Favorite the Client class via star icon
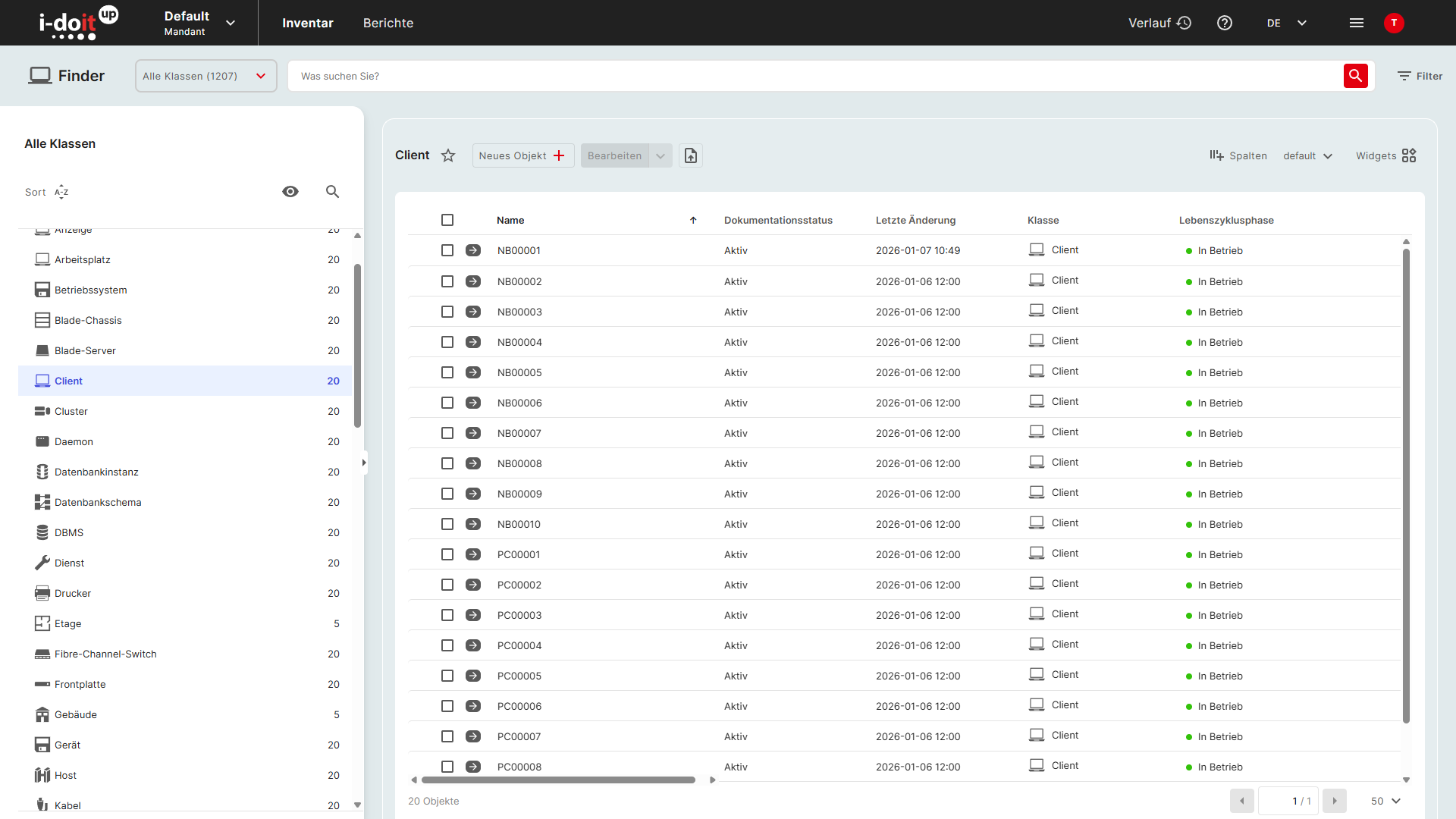Screen dimensions: 1456x819 (447, 155)
